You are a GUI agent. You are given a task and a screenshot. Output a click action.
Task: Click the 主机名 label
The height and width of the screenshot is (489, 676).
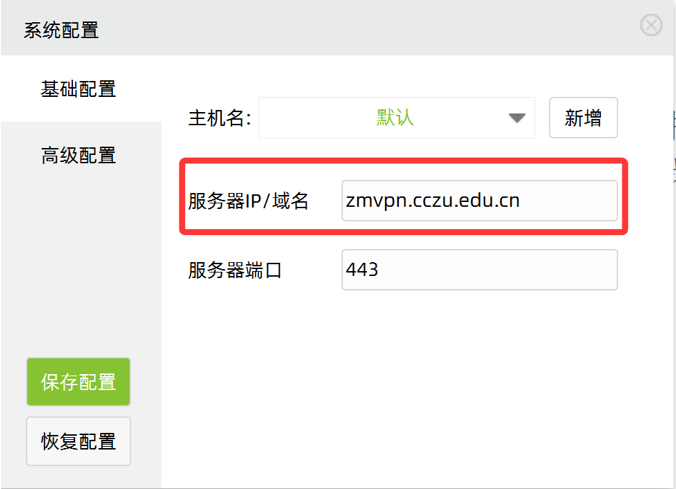(219, 119)
